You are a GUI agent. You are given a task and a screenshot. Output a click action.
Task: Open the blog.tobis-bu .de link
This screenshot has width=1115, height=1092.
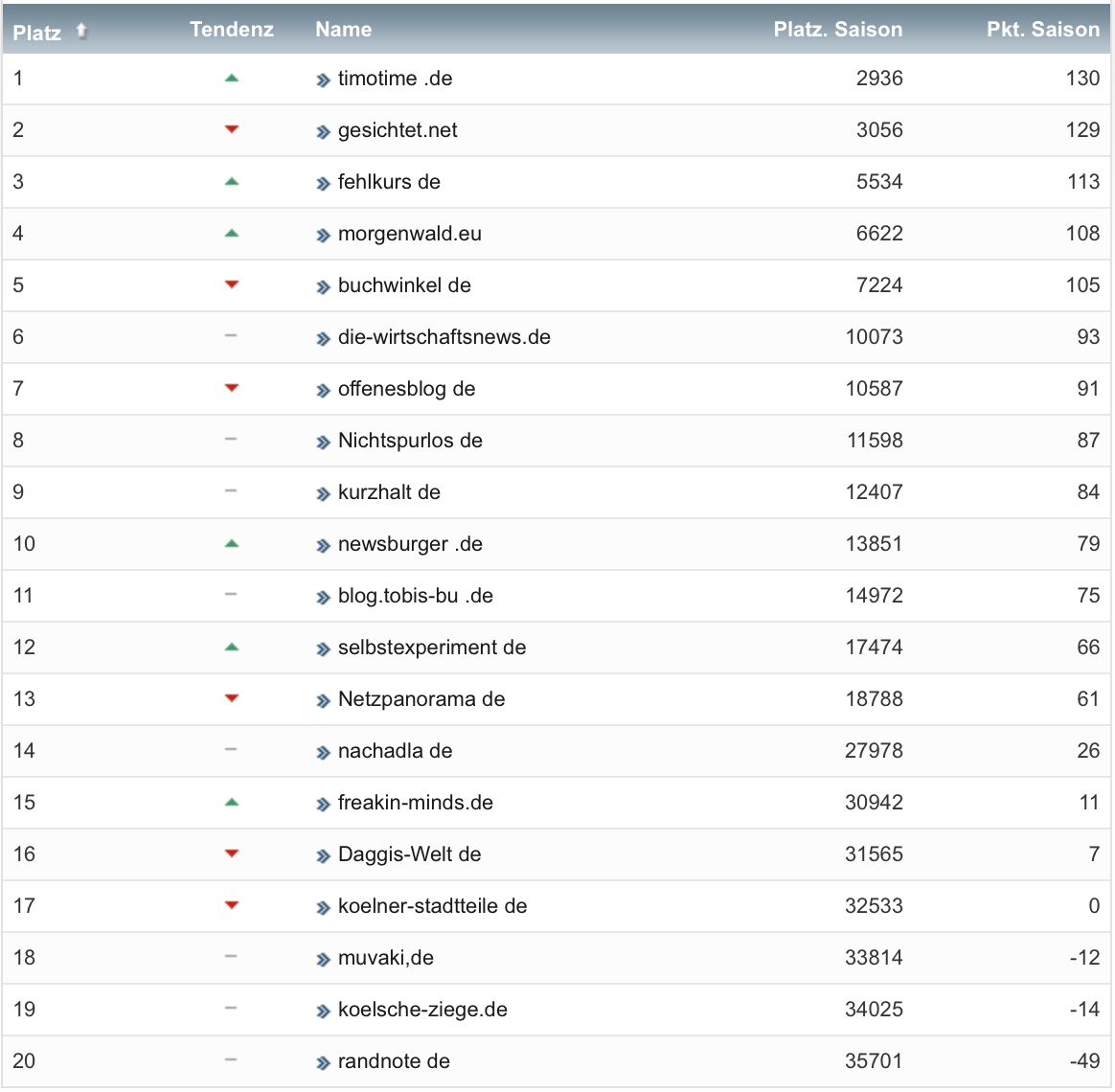[416, 596]
